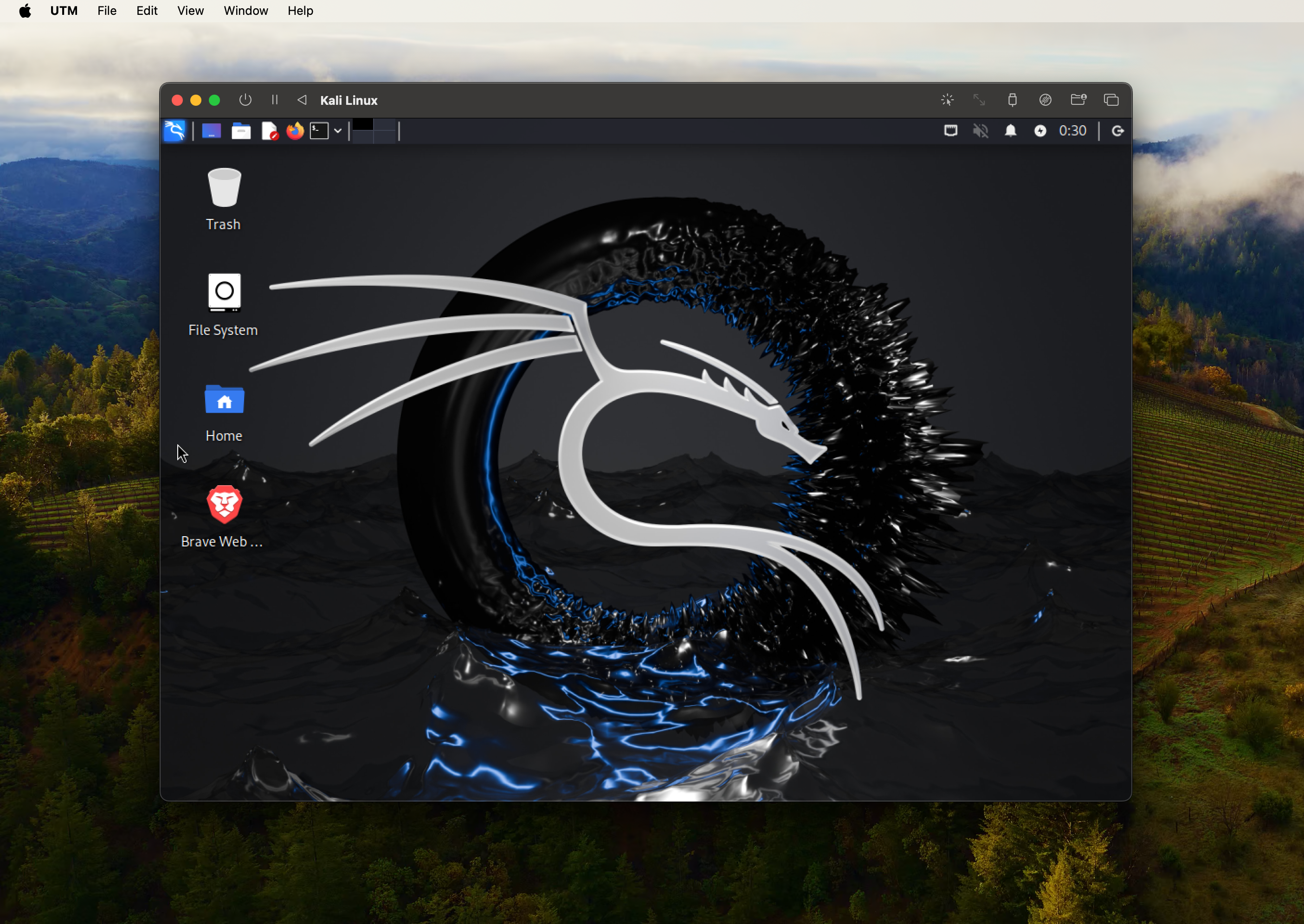1304x924 pixels.
Task: Toggle the muted volume icon
Action: [981, 131]
